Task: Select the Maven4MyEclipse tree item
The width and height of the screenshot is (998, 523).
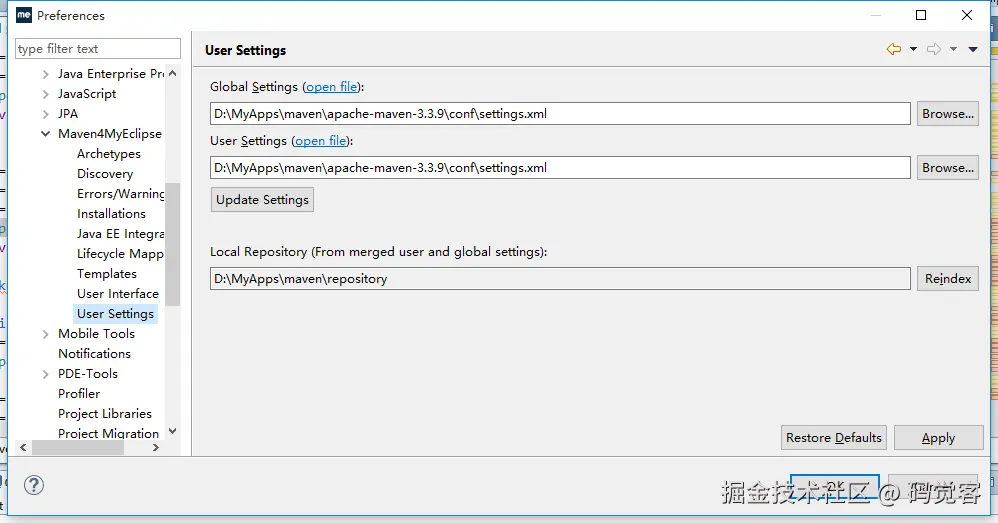Action: click(x=109, y=134)
